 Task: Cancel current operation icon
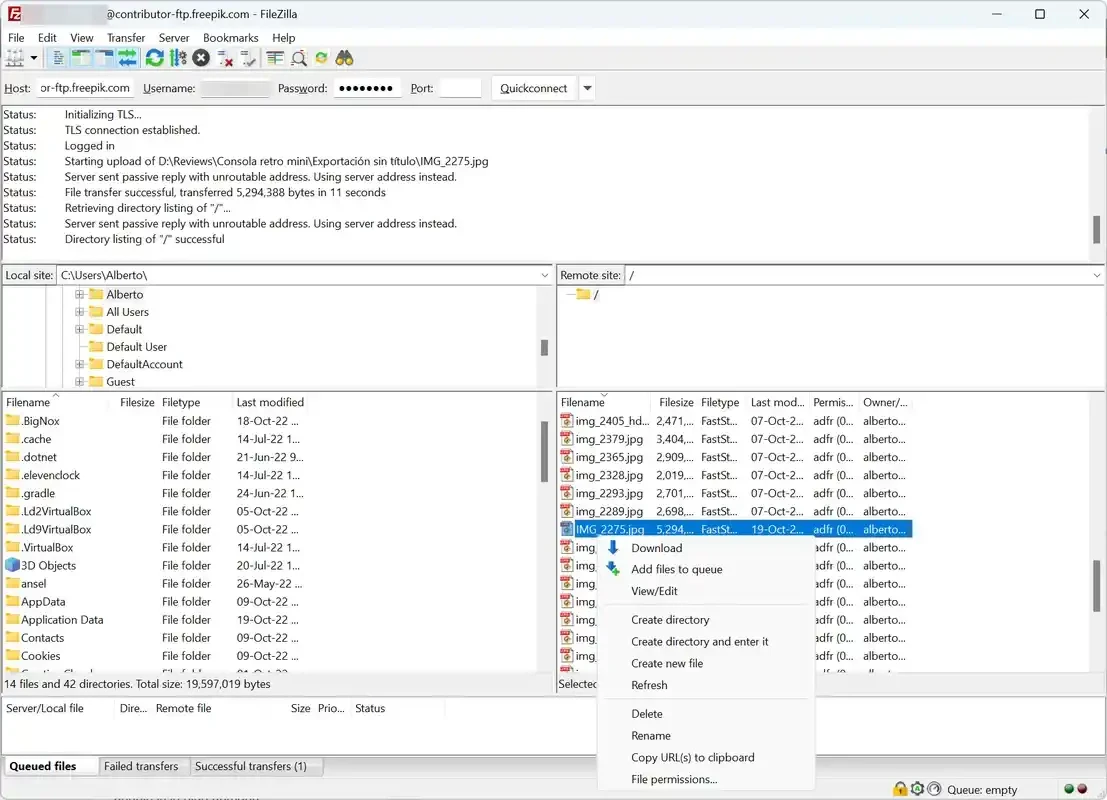pos(201,59)
